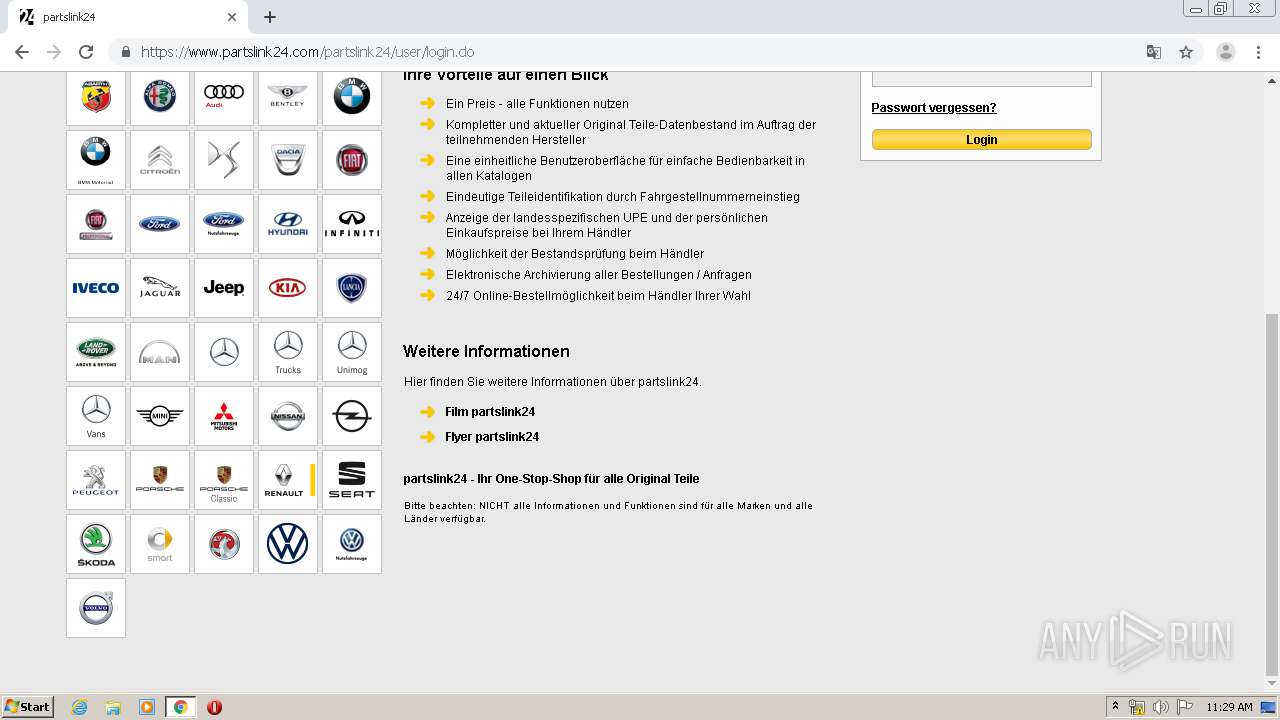Viewport: 1280px width, 720px height.
Task: Bookmark this page with the star
Action: click(x=1186, y=52)
